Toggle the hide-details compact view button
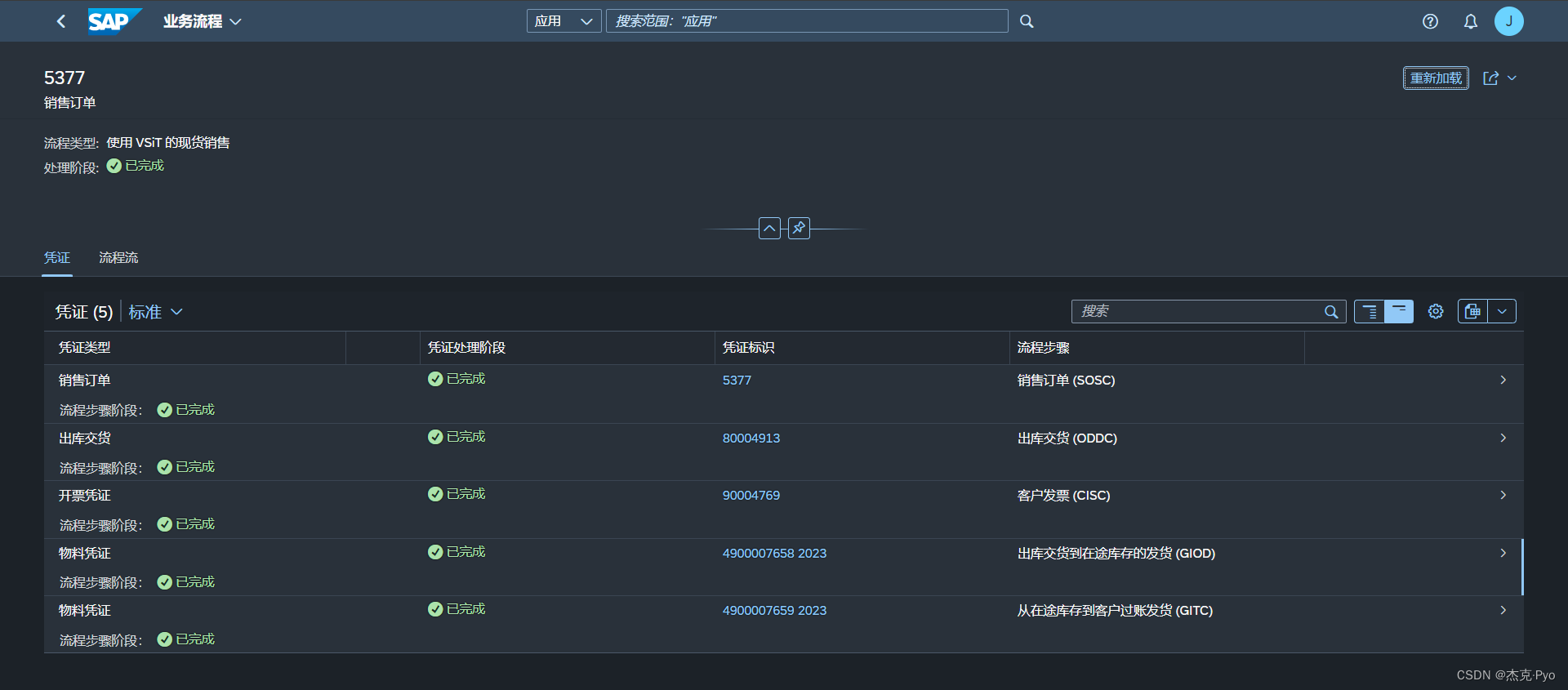Screen dimensions: 1568x690 (x=1399, y=311)
